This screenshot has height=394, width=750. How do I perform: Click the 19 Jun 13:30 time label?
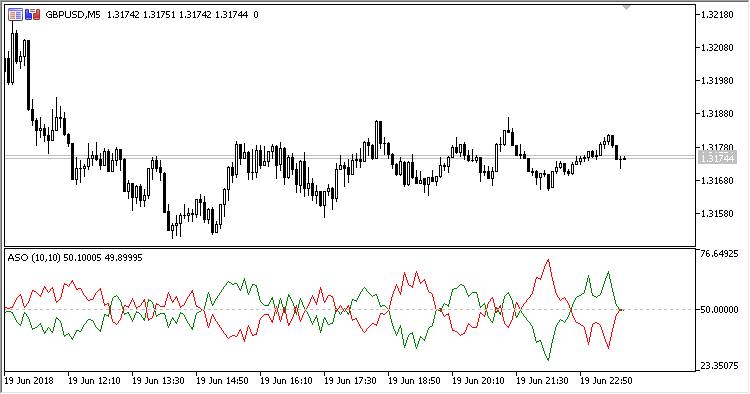158,381
